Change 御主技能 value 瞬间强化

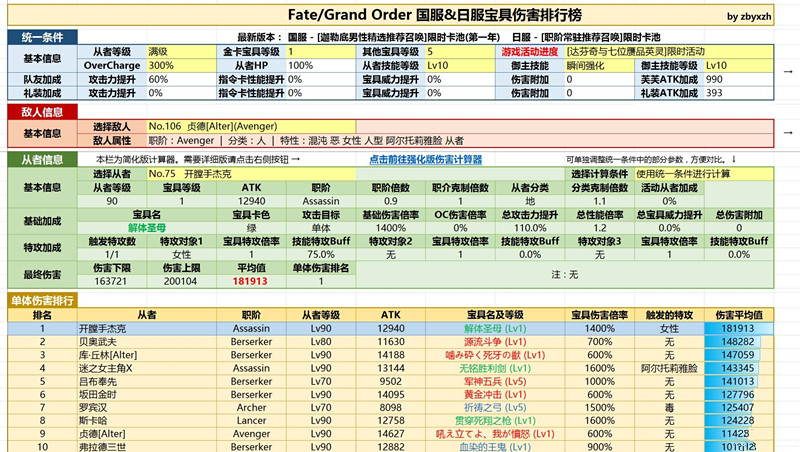[x=599, y=65]
